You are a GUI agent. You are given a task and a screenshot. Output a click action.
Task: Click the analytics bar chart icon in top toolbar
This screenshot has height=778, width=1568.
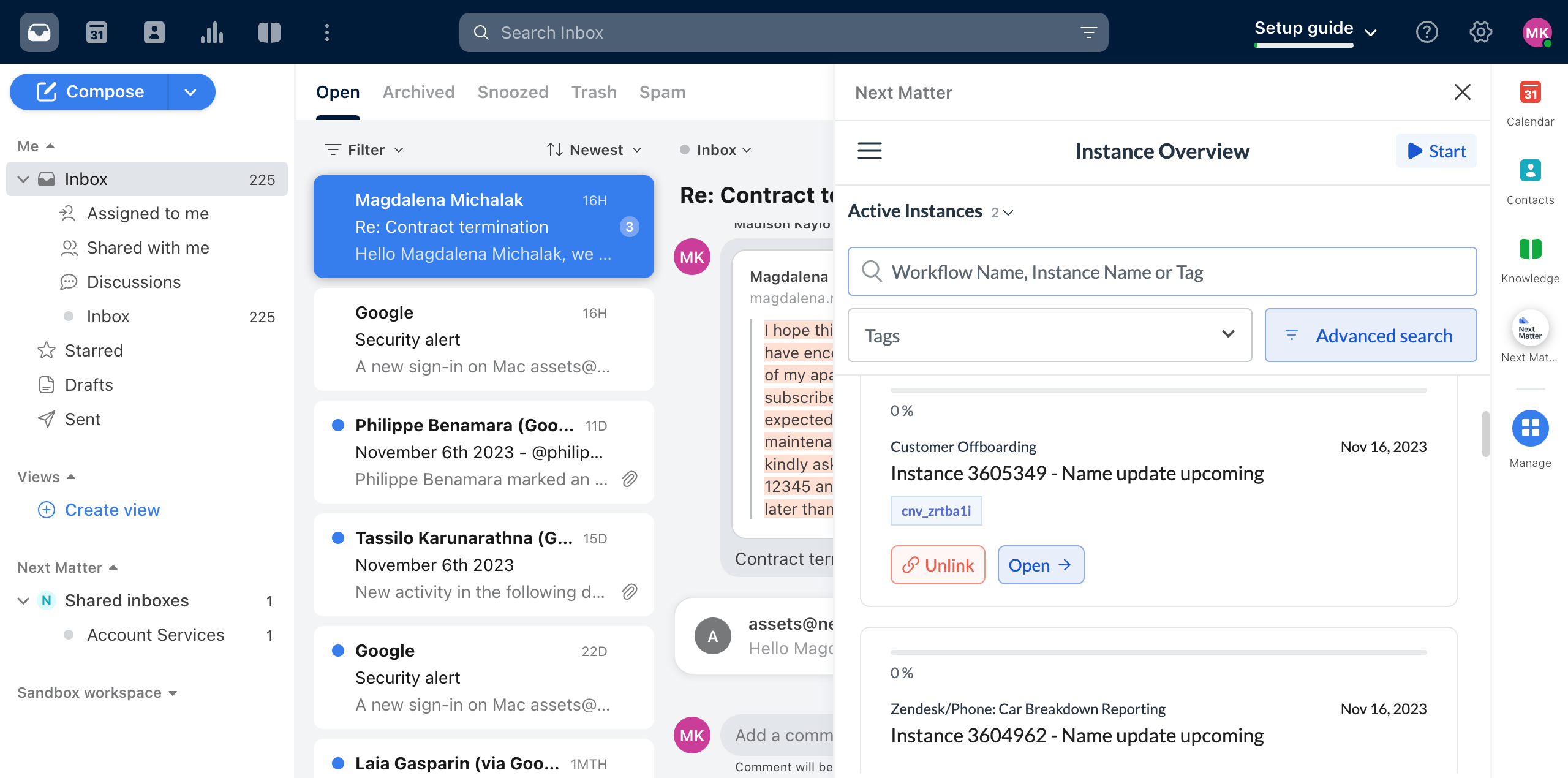[x=211, y=32]
